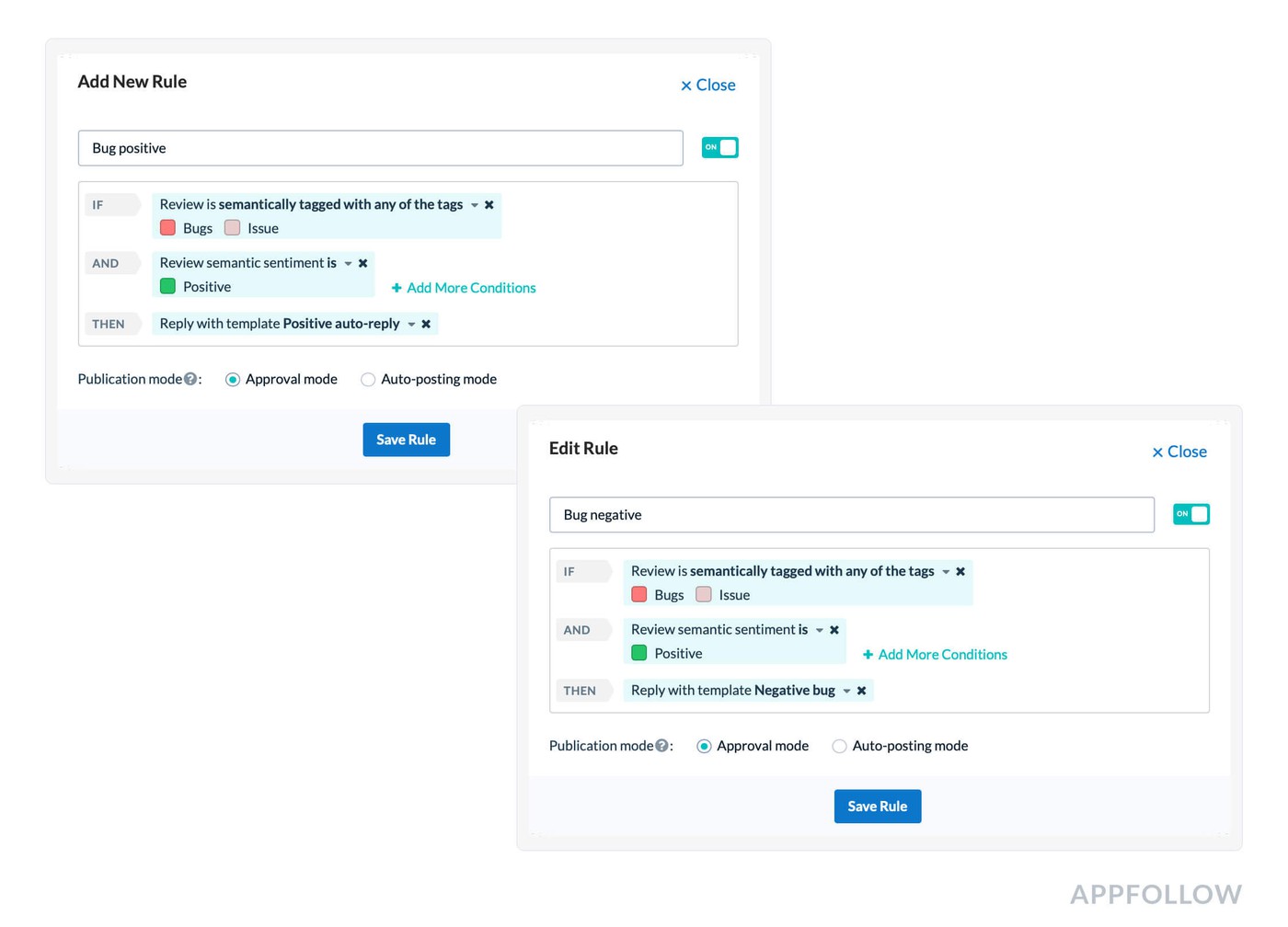The height and width of the screenshot is (927, 1288).
Task: Click the help icon beside Publication mode in Edit Rule
Action: pyautogui.click(x=661, y=746)
